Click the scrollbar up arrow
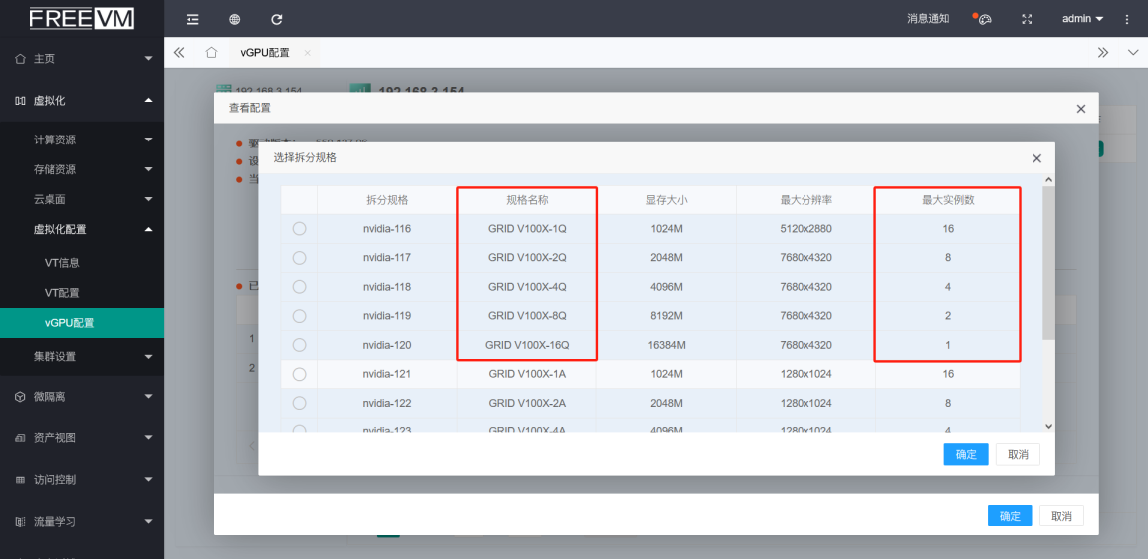 click(x=1048, y=180)
